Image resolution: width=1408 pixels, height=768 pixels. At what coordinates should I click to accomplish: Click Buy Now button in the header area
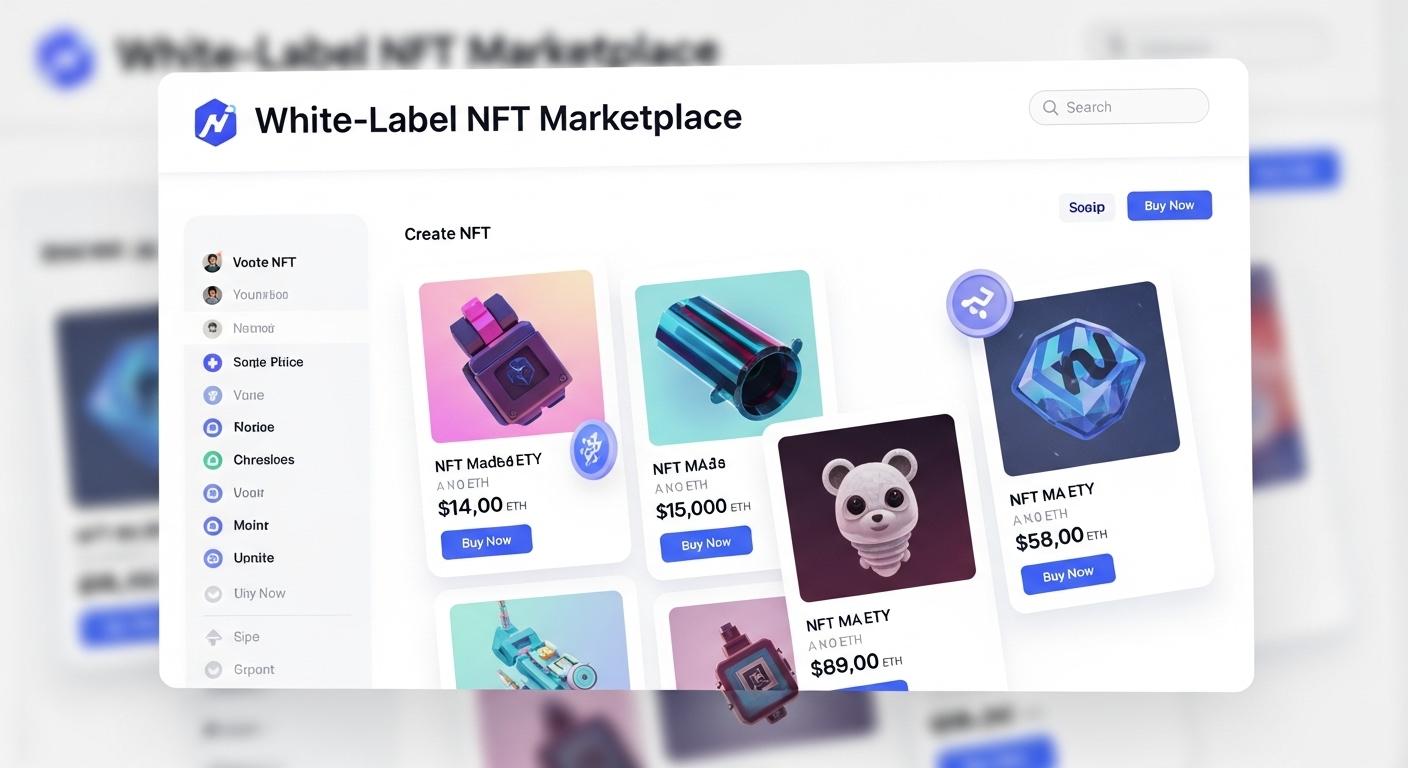tap(1169, 205)
